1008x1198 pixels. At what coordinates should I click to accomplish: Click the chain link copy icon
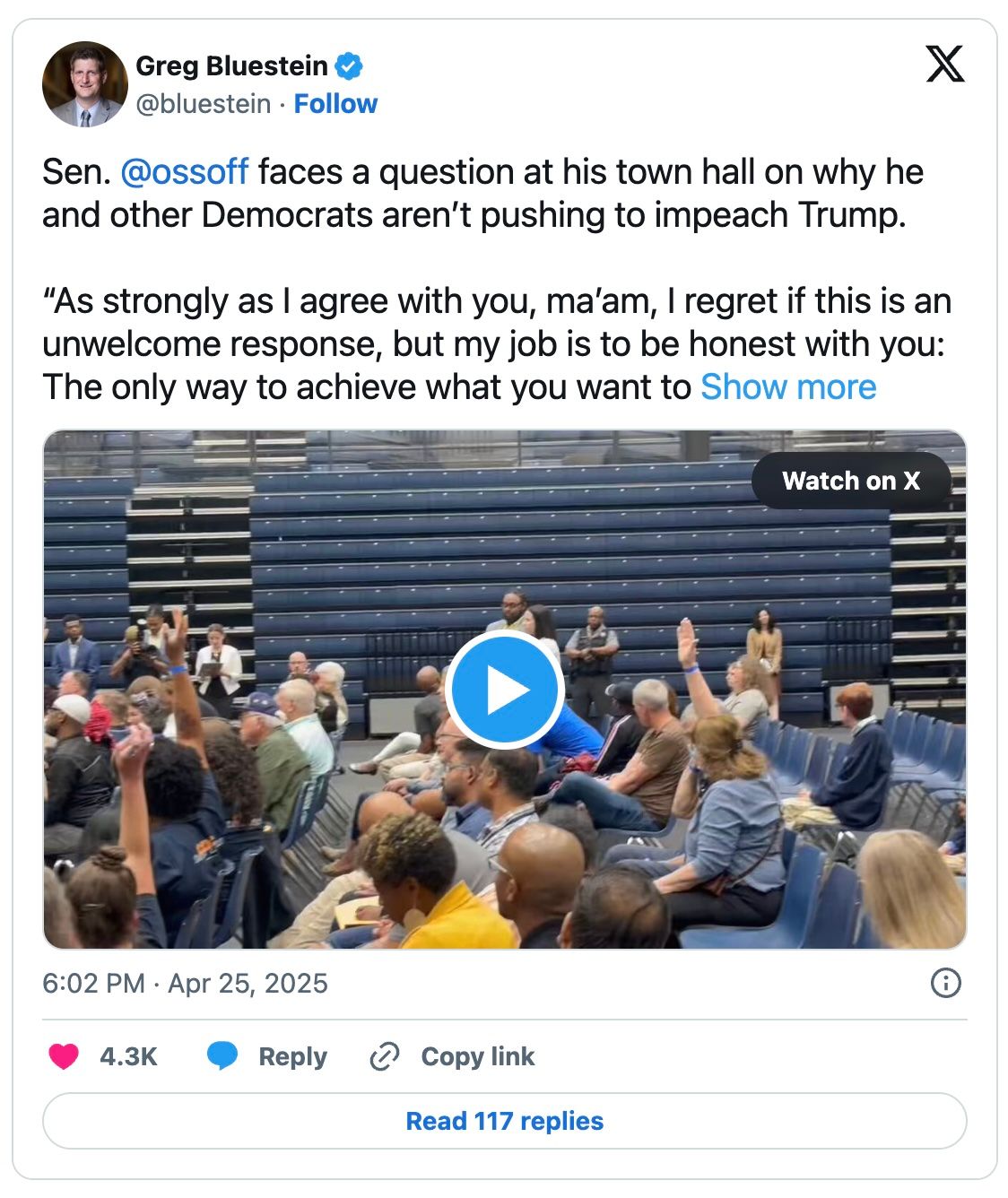click(385, 1056)
